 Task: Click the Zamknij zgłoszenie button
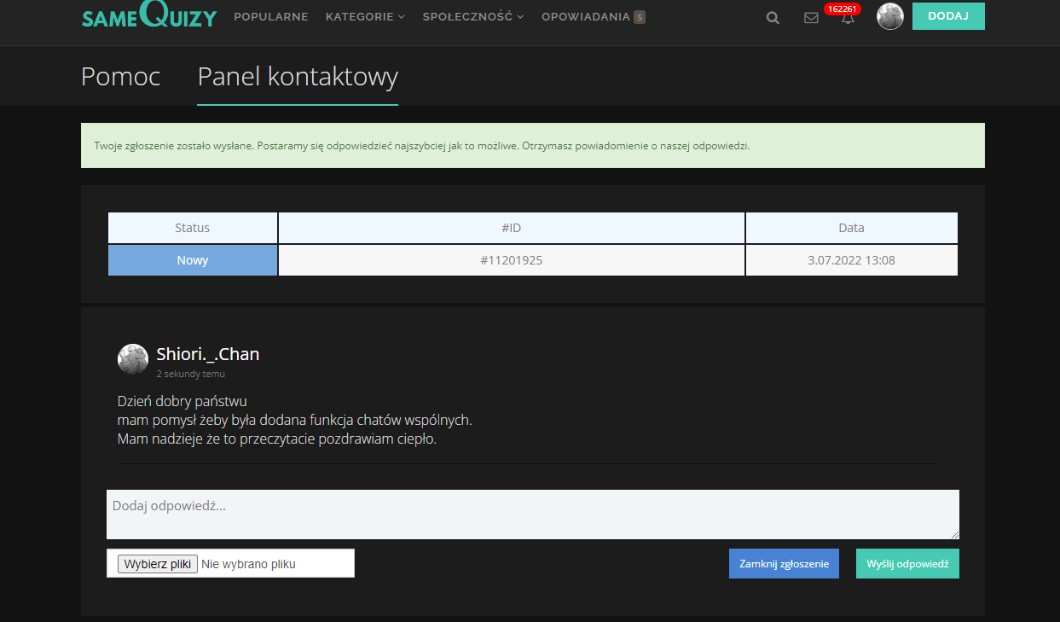point(783,564)
